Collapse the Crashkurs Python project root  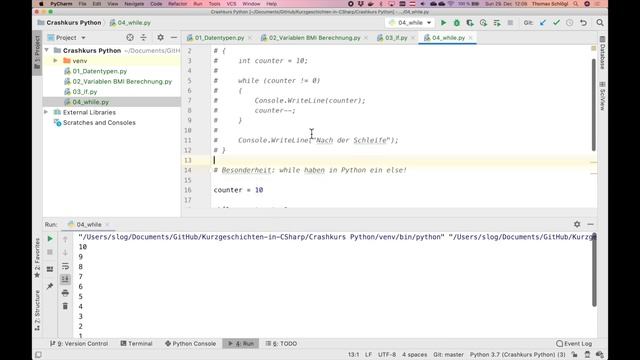coord(47,50)
